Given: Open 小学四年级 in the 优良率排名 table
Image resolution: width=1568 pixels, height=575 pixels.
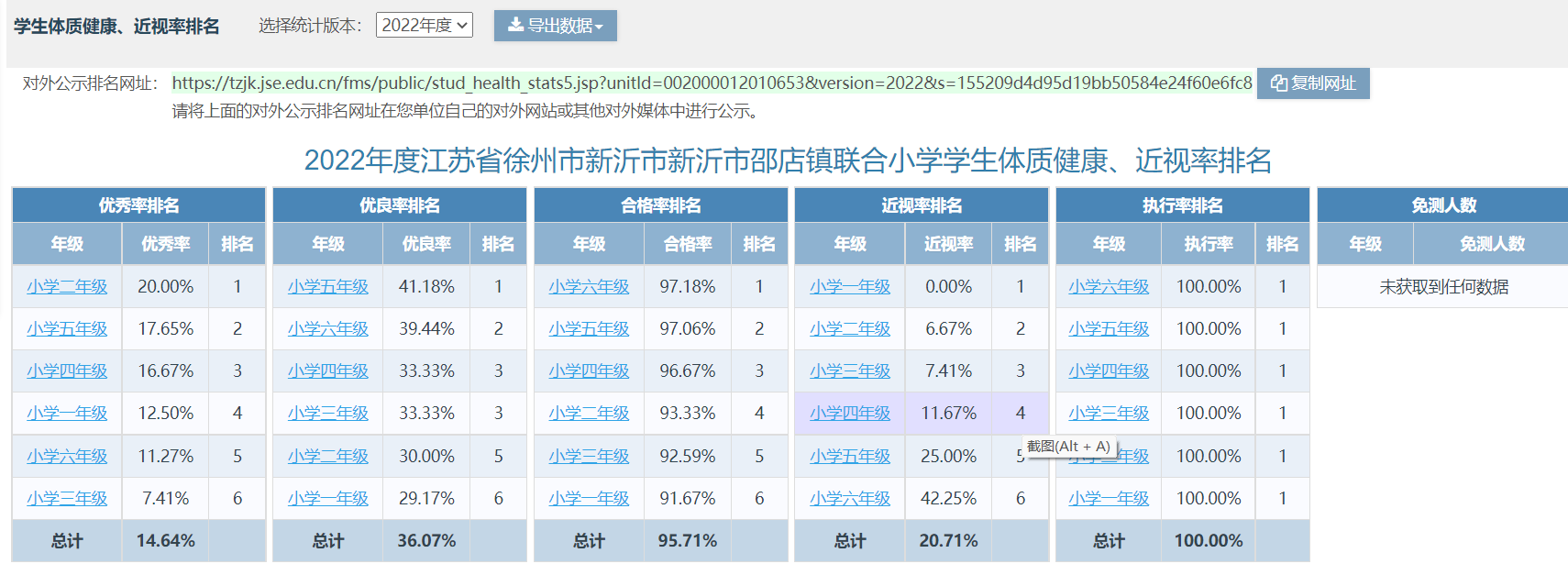Looking at the screenshot, I should pos(328,370).
